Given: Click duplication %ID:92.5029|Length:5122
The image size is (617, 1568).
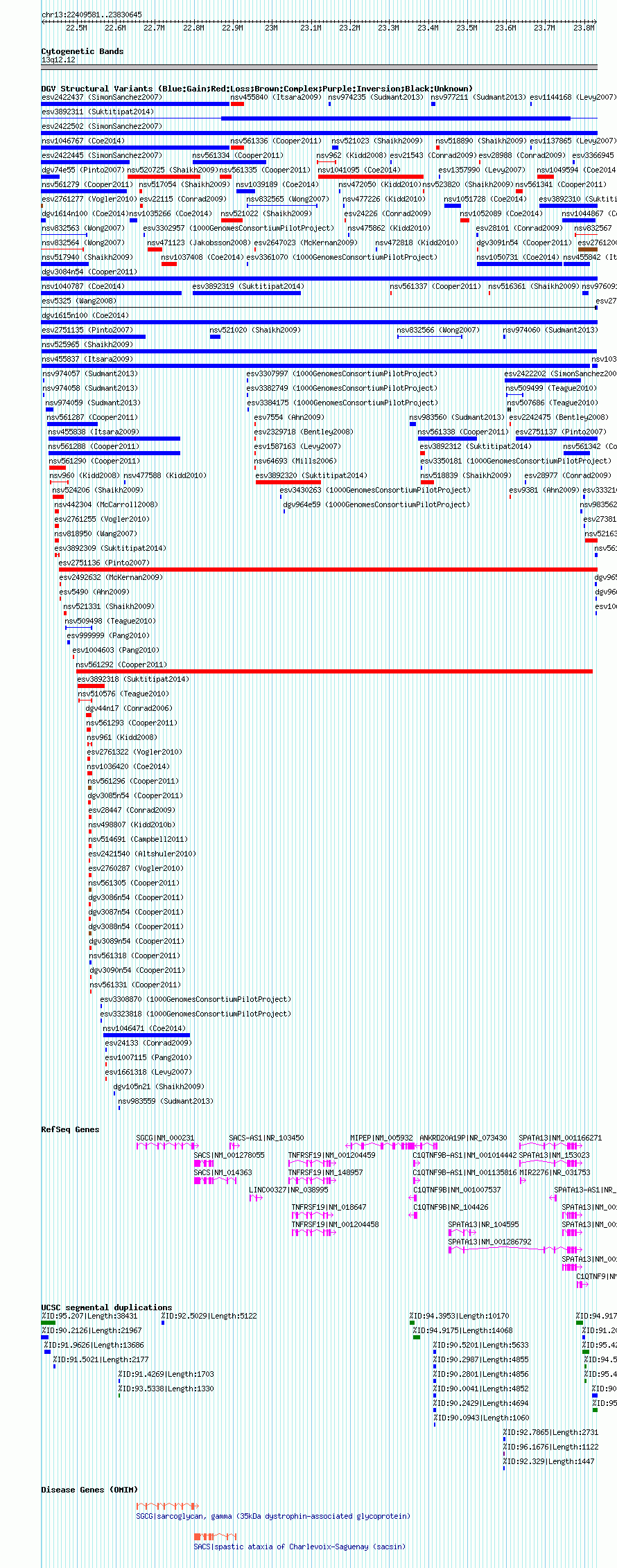Looking at the screenshot, I should [x=209, y=1316].
